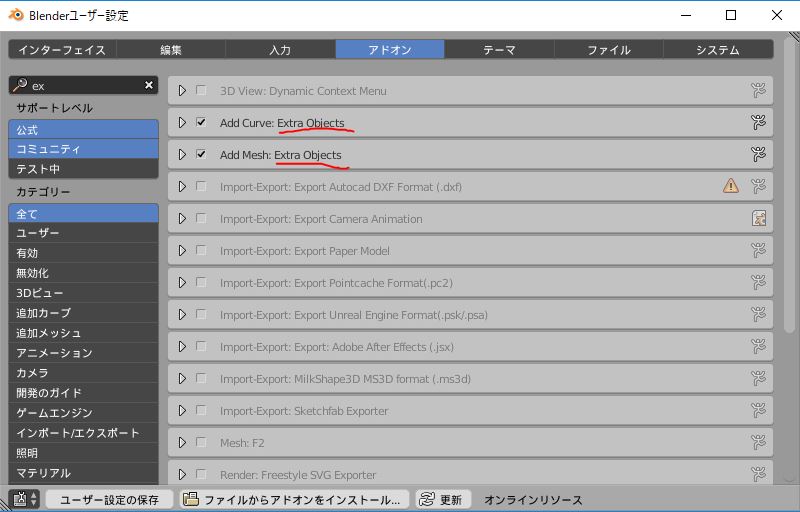Select 有効 category filter

[84, 253]
